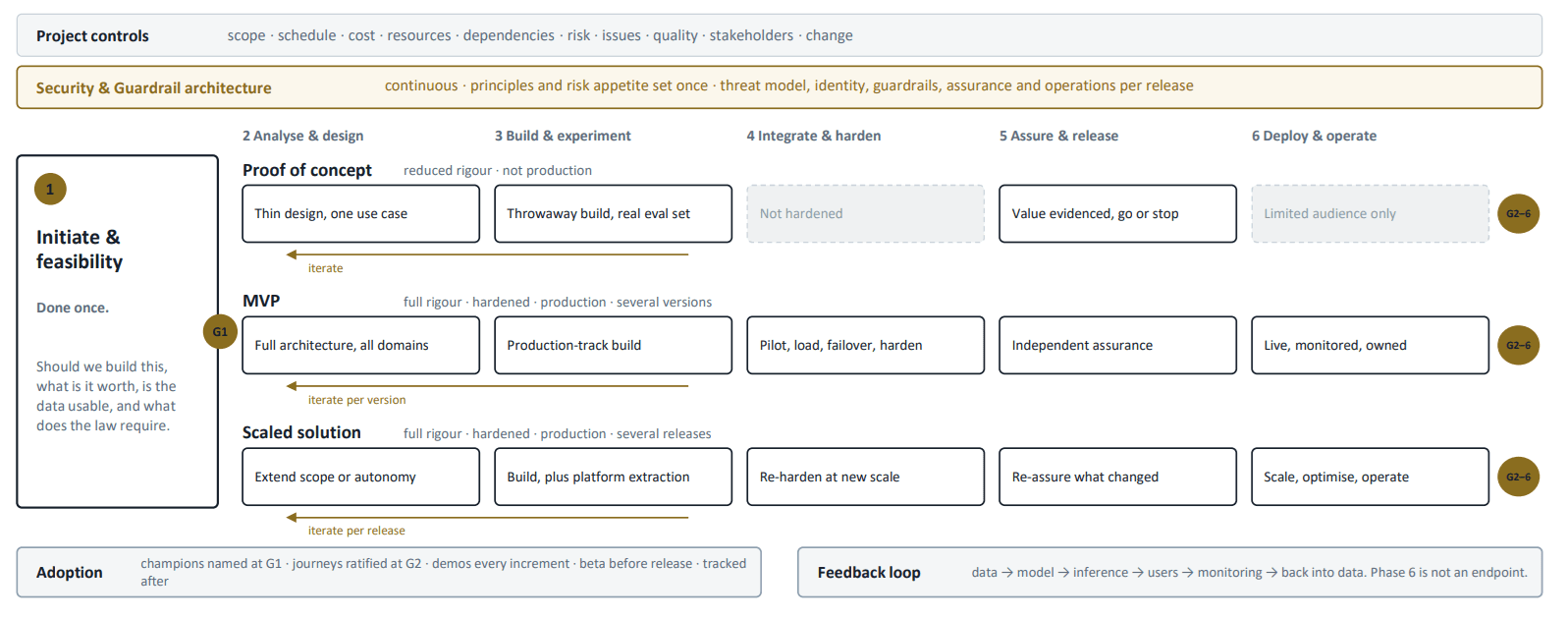1568x619 pixels.
Task: Click the G1 gate badge
Action: tap(220, 331)
